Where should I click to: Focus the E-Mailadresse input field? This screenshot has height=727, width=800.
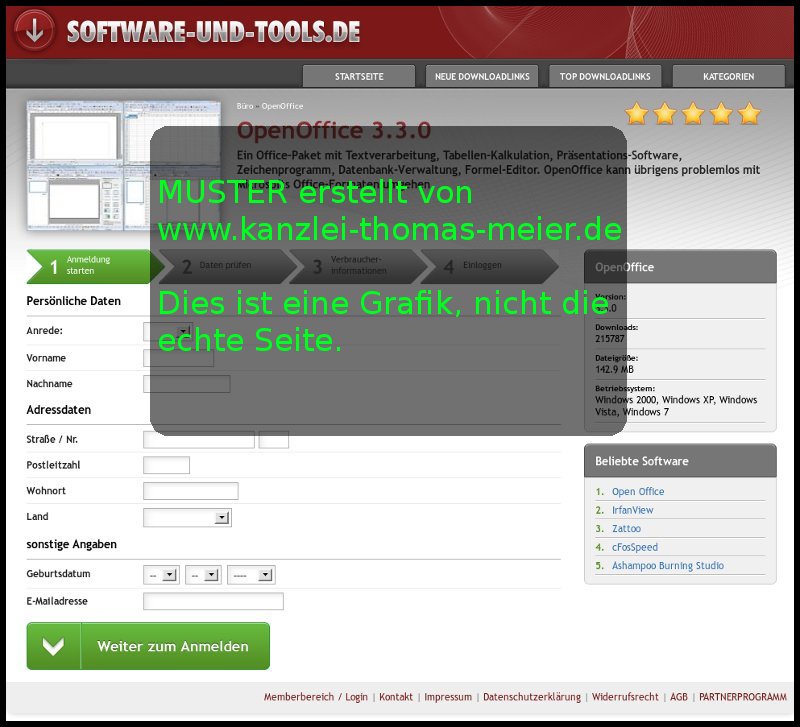(x=213, y=601)
